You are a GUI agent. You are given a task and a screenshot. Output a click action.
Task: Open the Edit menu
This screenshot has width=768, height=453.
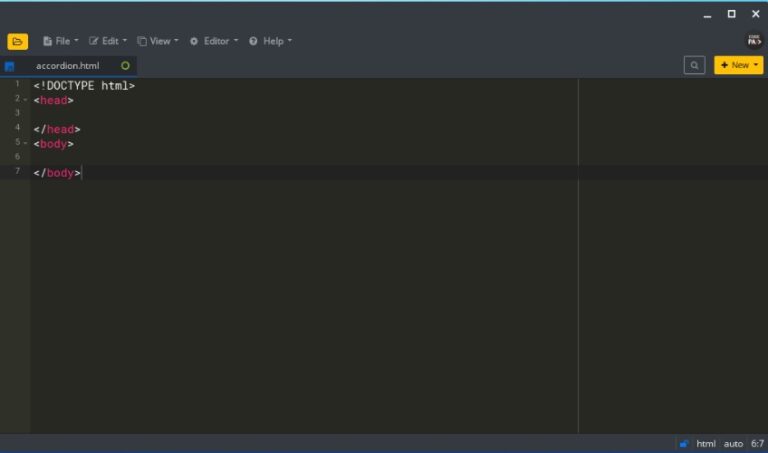(x=108, y=41)
